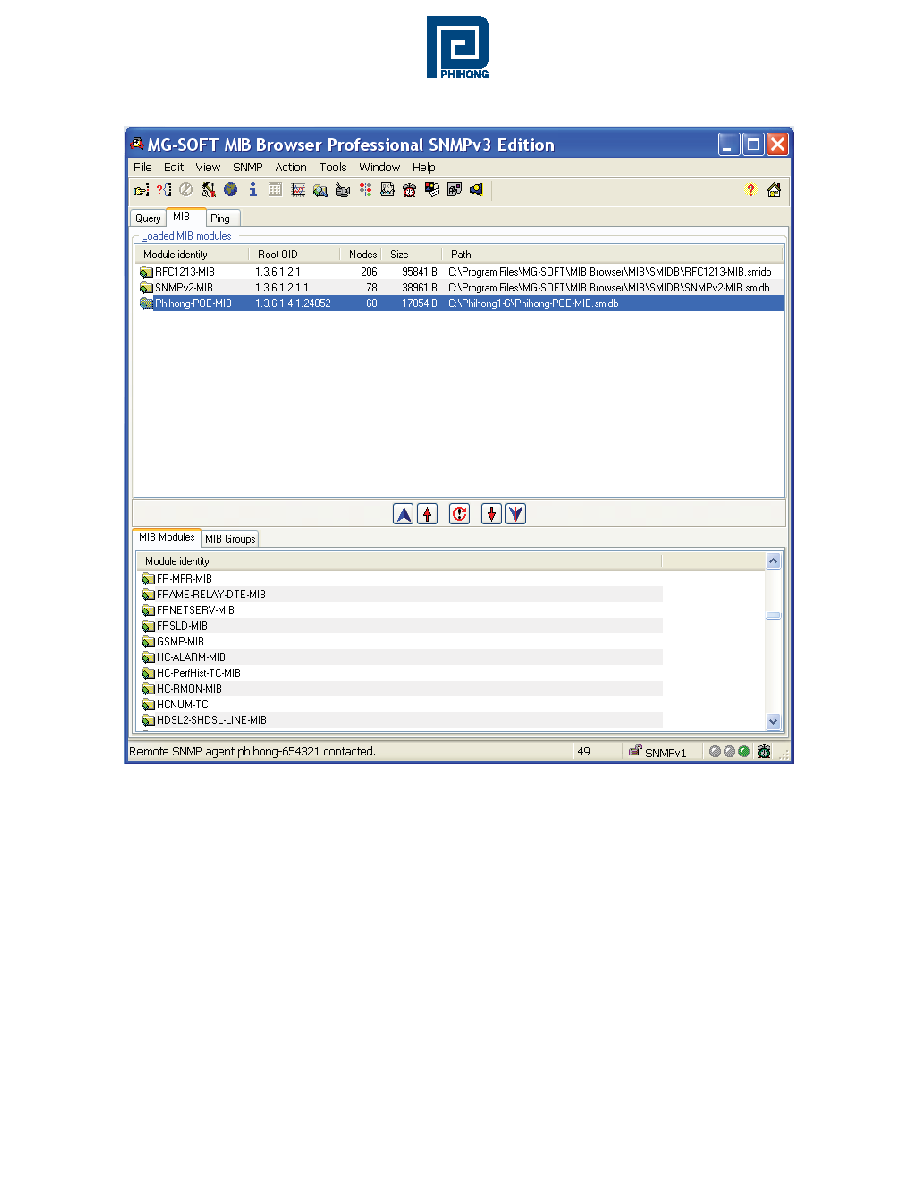This screenshot has width=918, height=1188.
Task: Click the greyed-out stop circle toolbar icon
Action: pos(186,189)
